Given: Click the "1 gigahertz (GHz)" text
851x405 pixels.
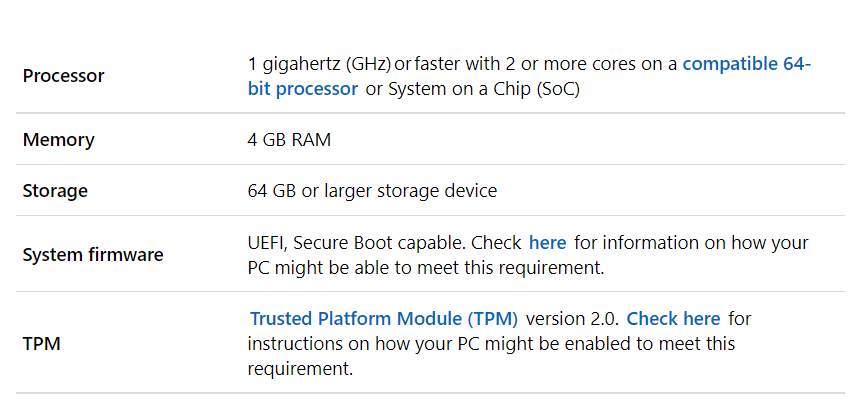Looking at the screenshot, I should pos(320,64).
